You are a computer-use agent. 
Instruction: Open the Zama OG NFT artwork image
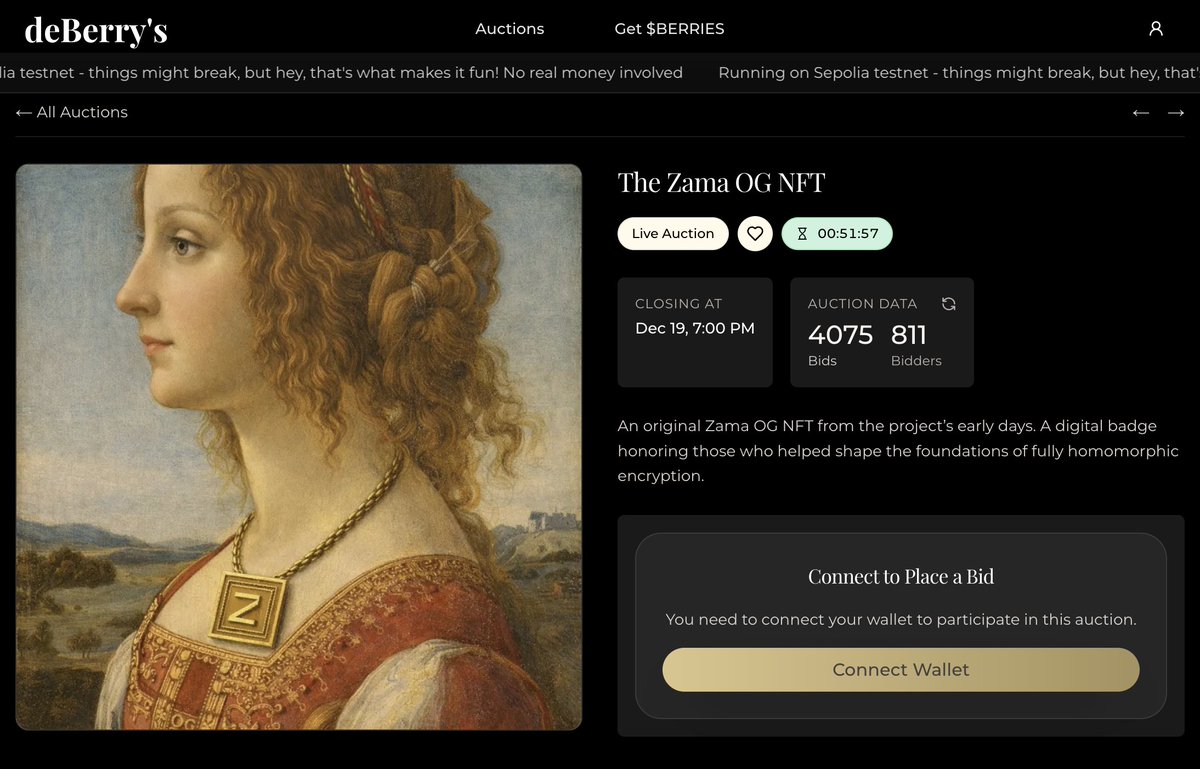299,447
